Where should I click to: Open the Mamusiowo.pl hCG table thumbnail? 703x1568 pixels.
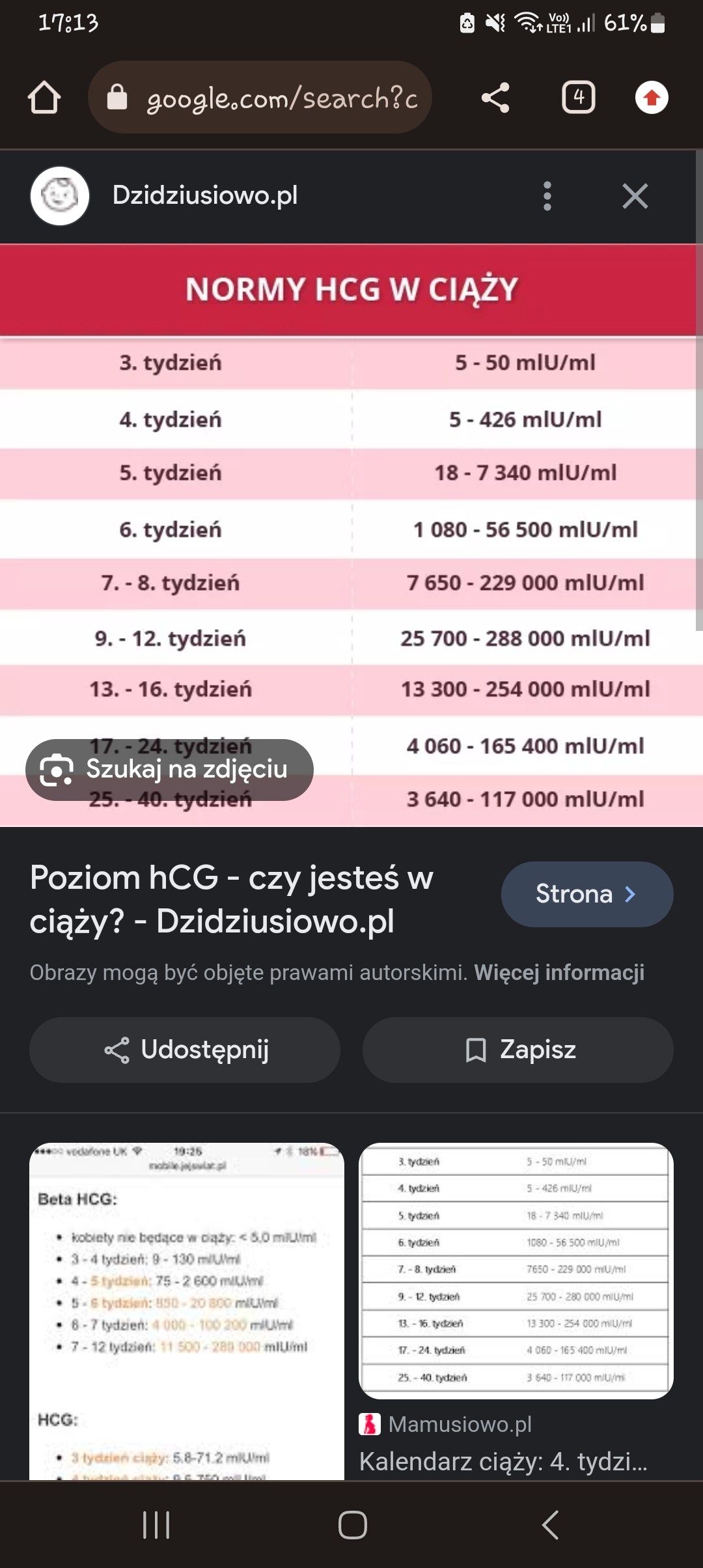[516, 1270]
